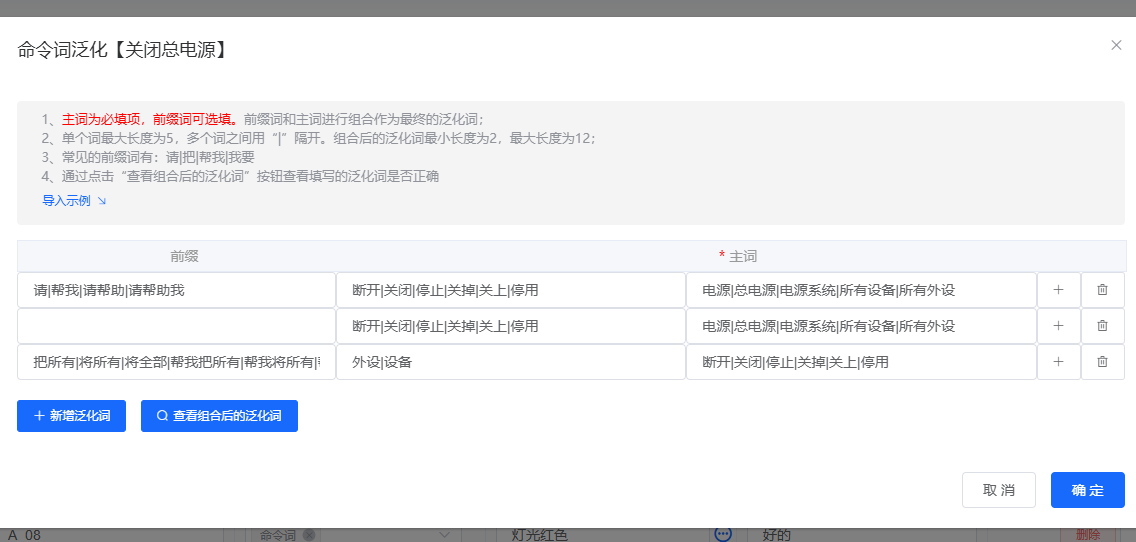
Task: Click hint line 常见的前缀词有
Action: [149, 157]
